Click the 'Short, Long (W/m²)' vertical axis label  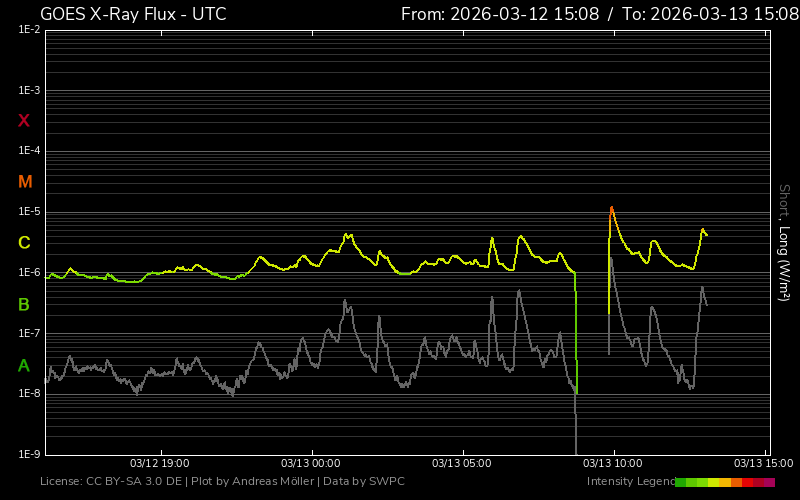784,243
